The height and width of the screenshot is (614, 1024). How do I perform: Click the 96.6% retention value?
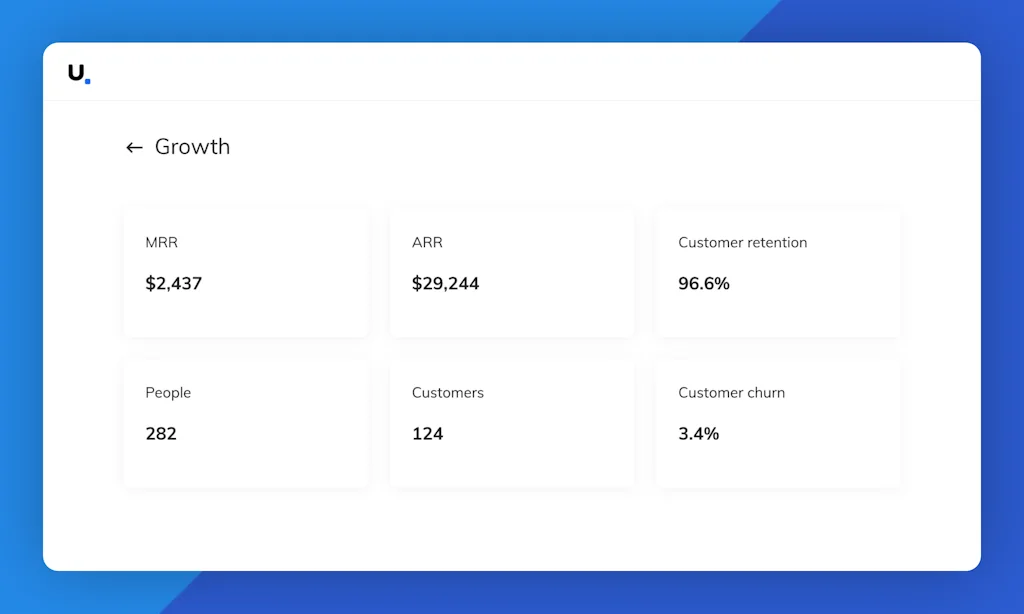point(704,284)
